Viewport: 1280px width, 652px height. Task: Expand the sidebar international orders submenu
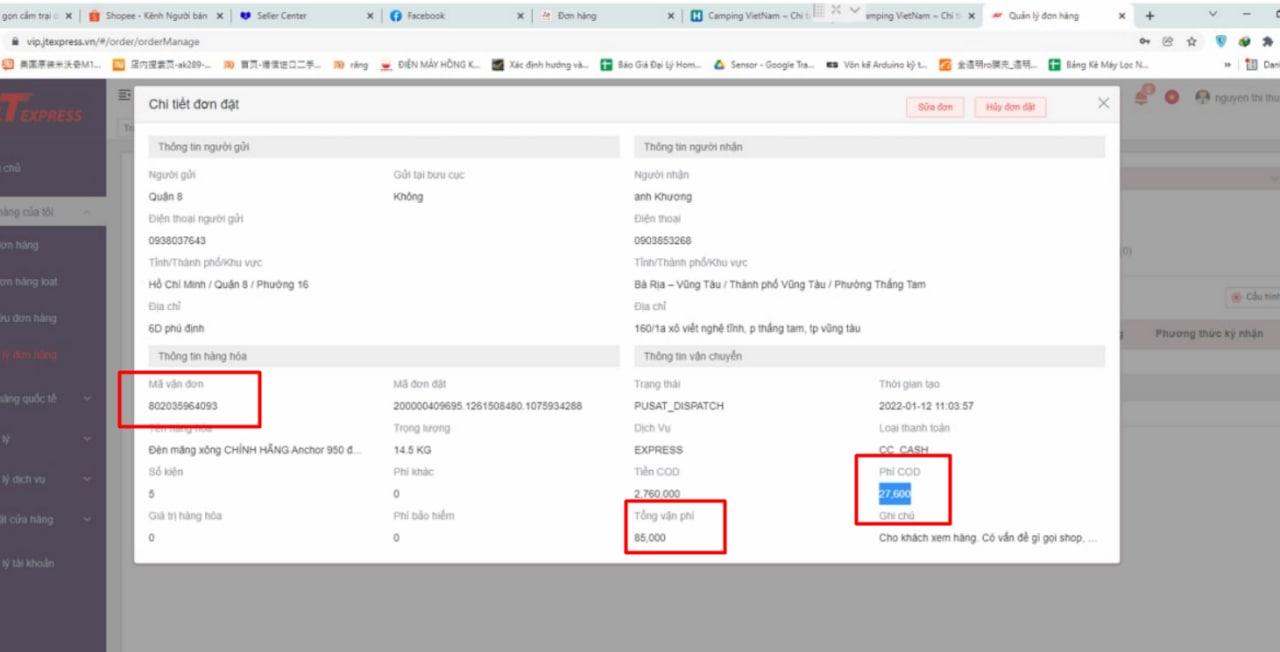pyautogui.click(x=87, y=399)
